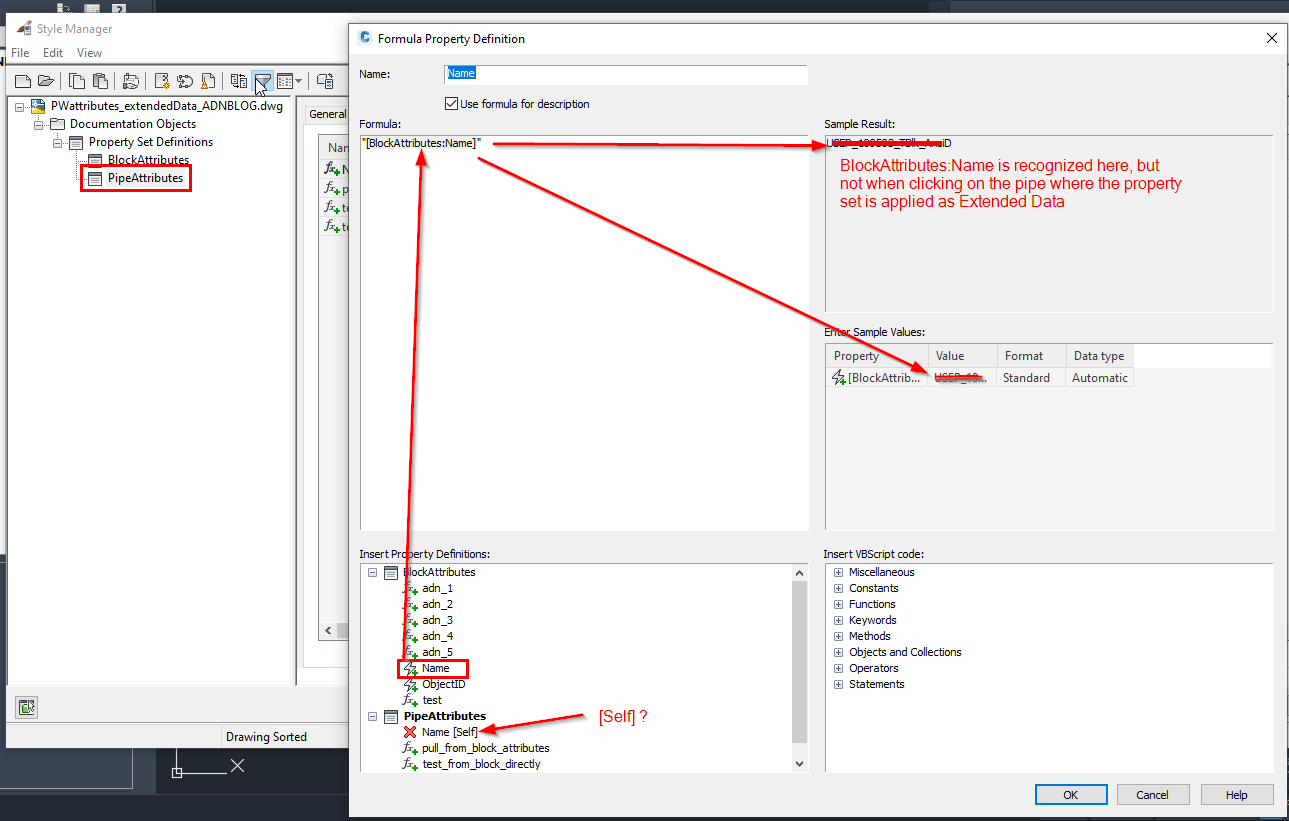Open Help from the dialog
The width and height of the screenshot is (1289, 821).
click(1236, 794)
